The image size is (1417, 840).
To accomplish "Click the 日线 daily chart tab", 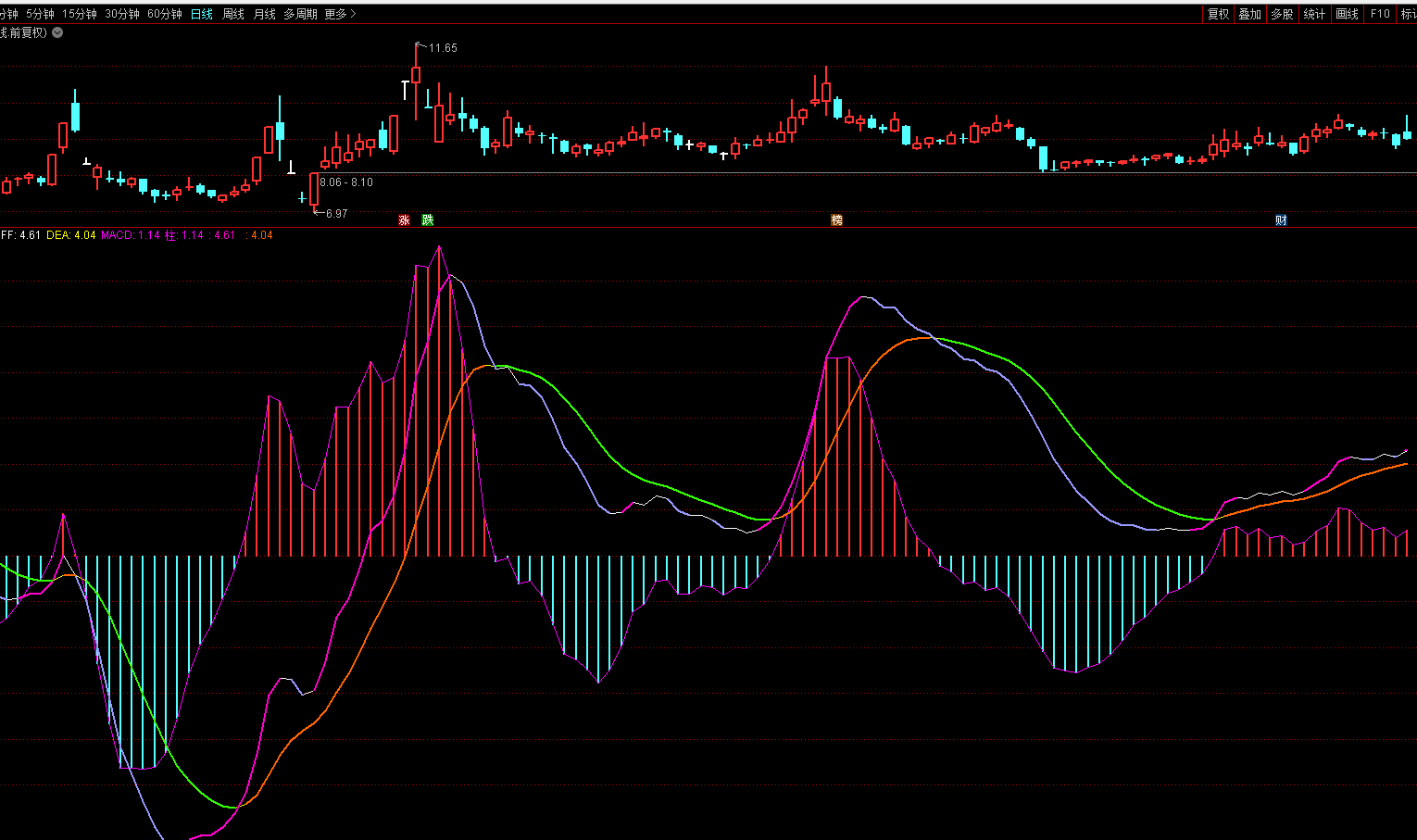I will point(202,14).
